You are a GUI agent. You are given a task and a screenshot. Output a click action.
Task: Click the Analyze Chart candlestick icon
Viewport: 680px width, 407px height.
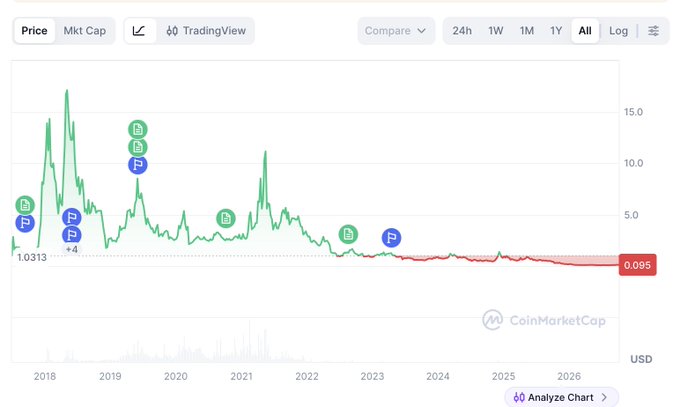pyautogui.click(x=519, y=397)
